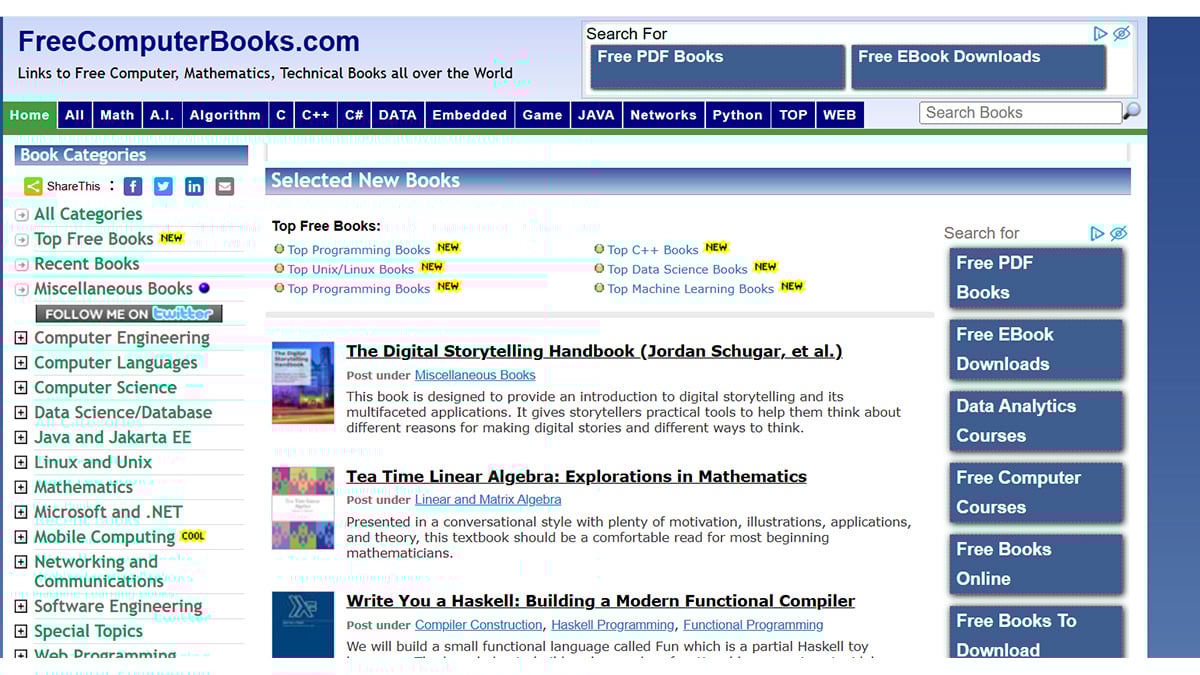Click the green ShareThis share icon

pos(33,186)
